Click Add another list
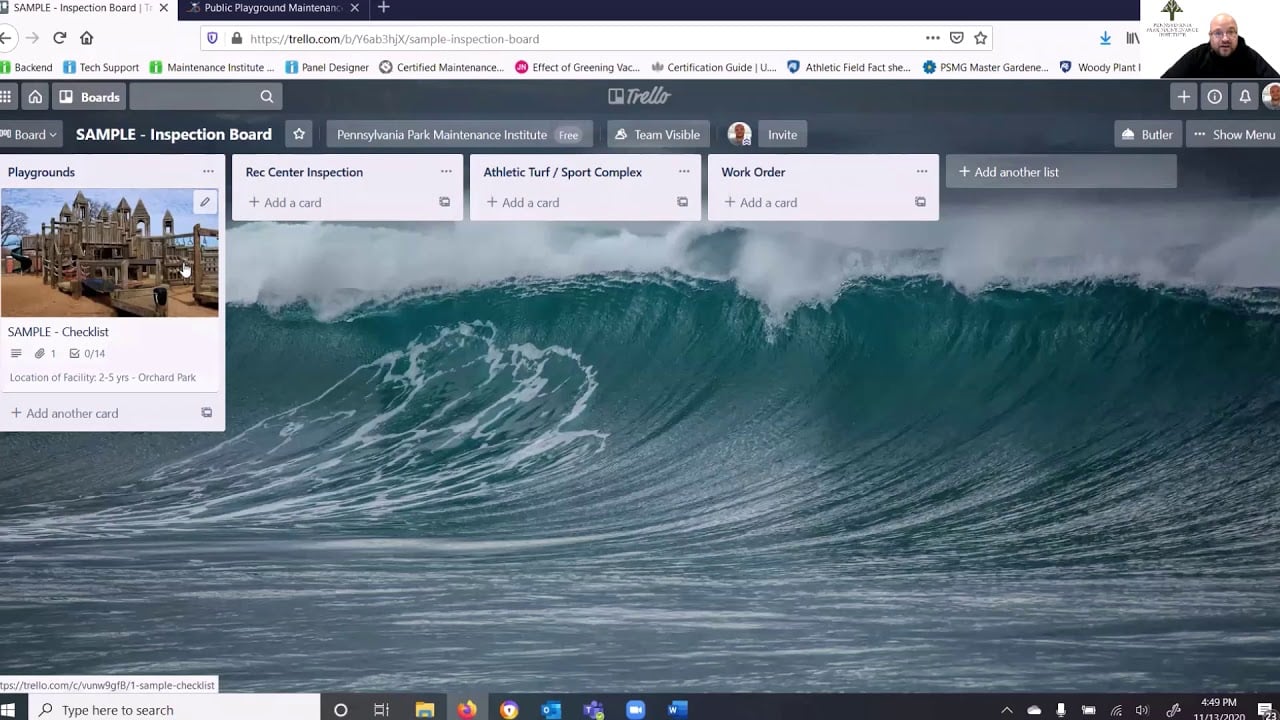The width and height of the screenshot is (1280, 720). coord(1009,171)
